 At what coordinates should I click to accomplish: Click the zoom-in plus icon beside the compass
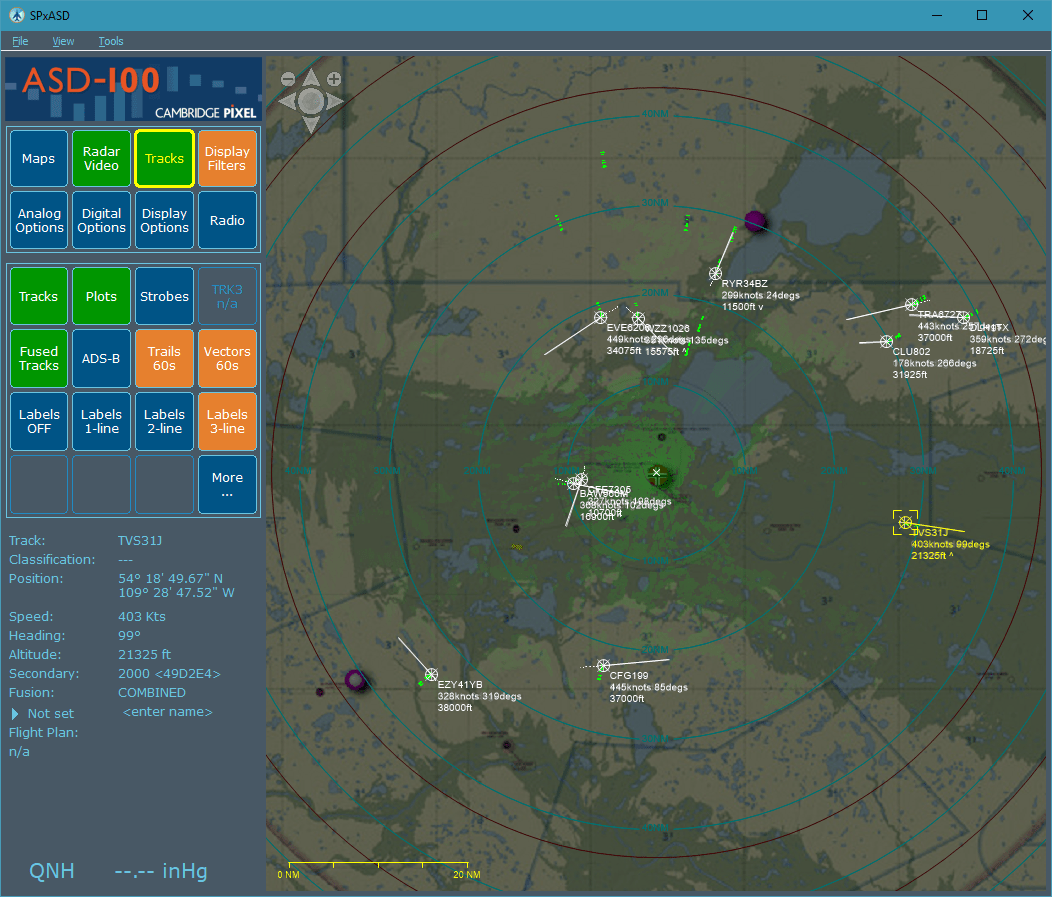[334, 79]
